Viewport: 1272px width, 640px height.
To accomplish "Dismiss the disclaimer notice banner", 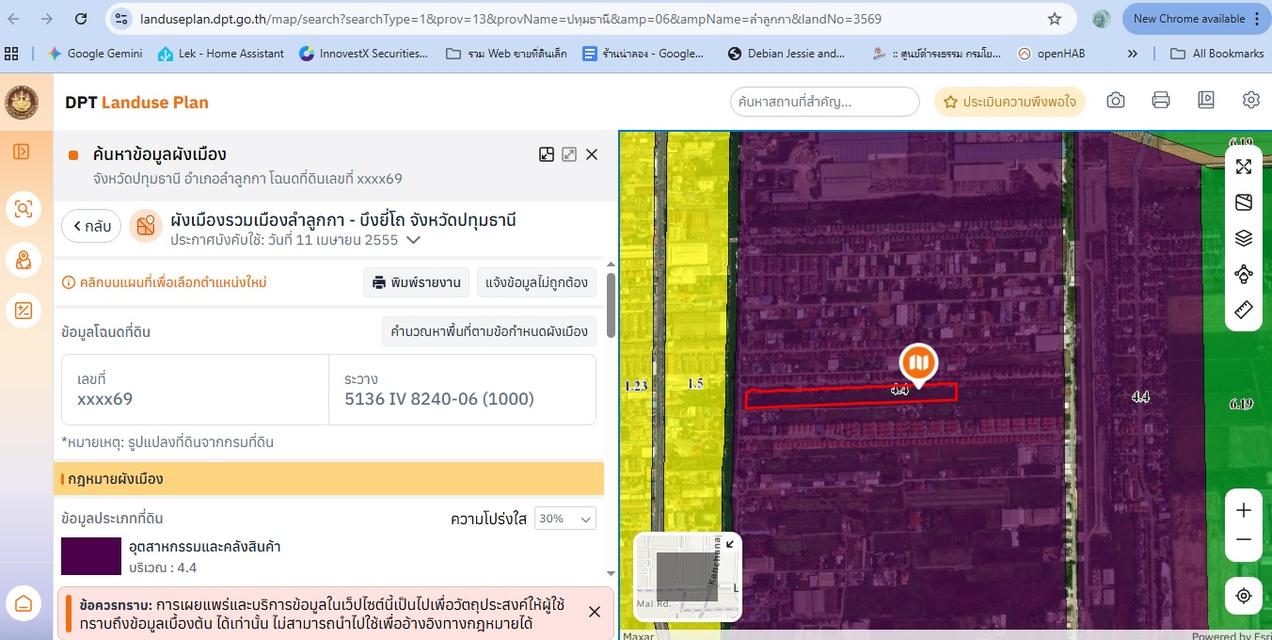I will (x=594, y=611).
